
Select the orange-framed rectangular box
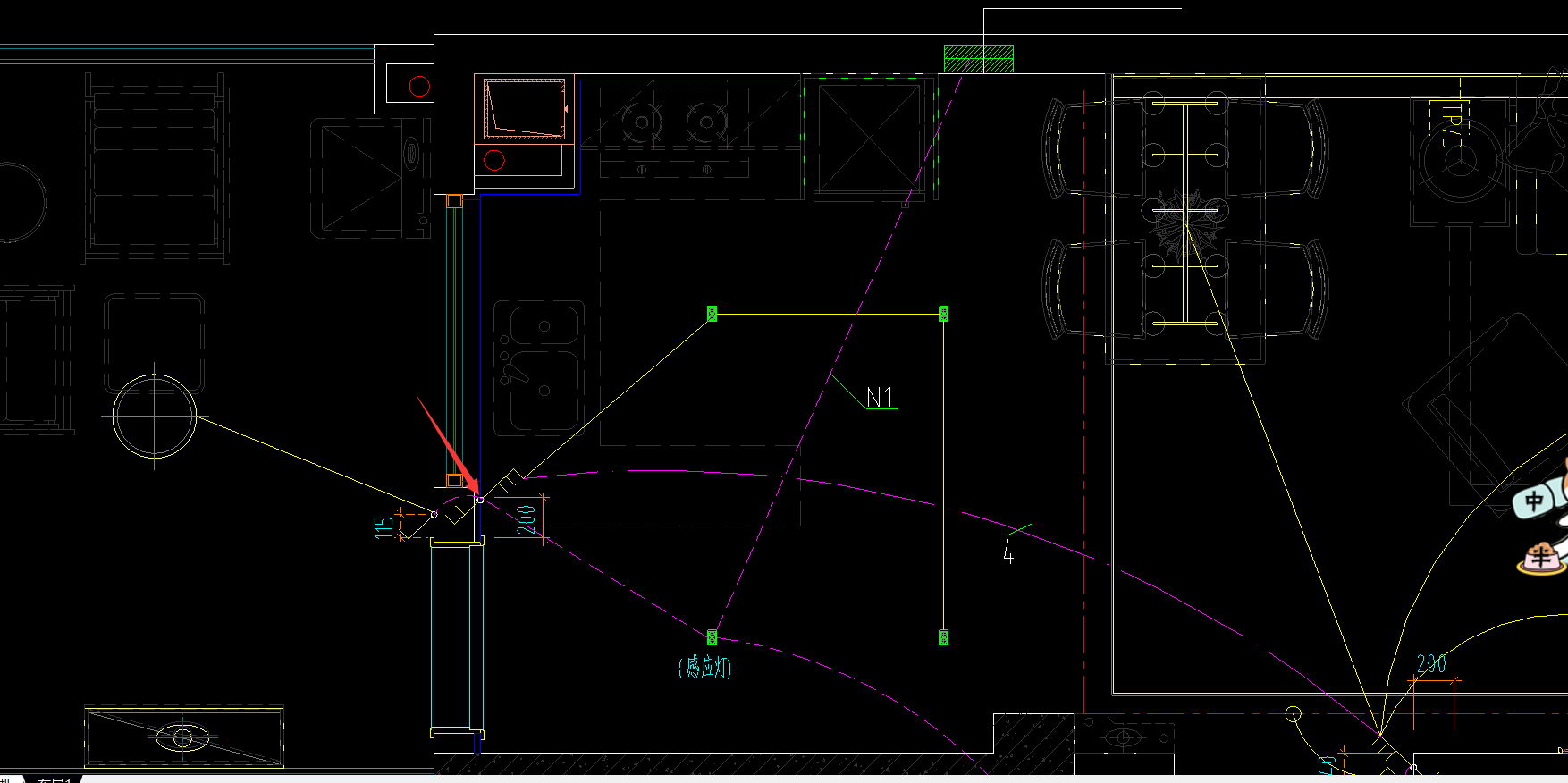point(524,108)
